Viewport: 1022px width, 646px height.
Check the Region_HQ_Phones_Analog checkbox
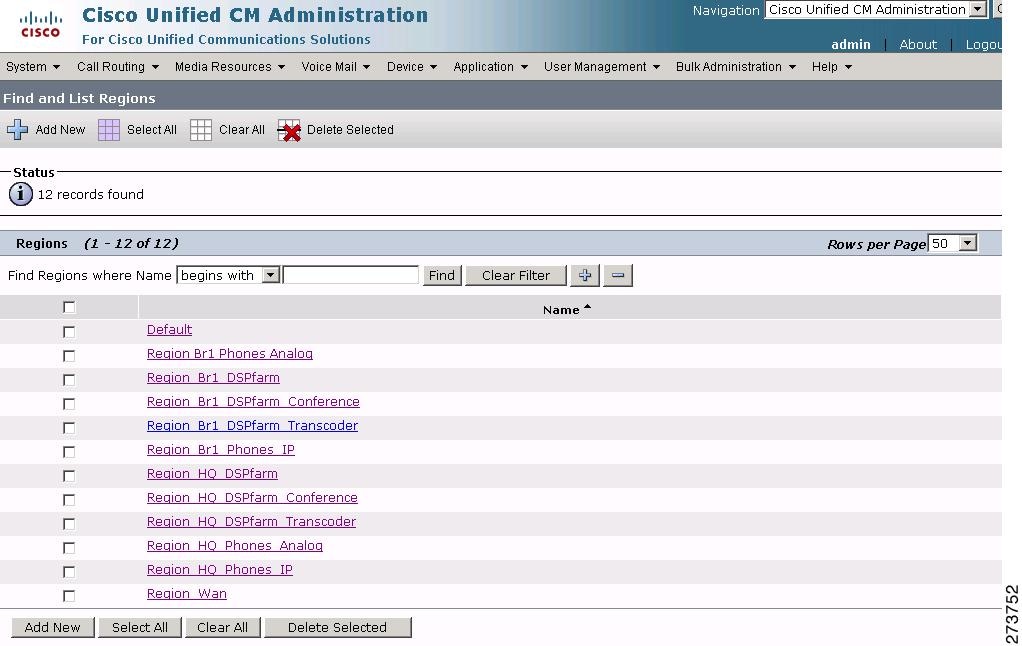pyautogui.click(x=69, y=548)
